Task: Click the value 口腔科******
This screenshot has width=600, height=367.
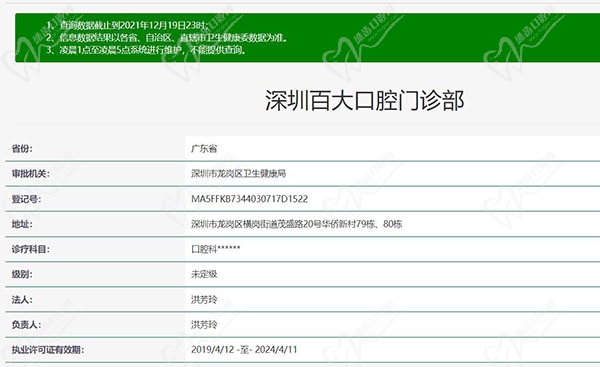Action: point(216,249)
